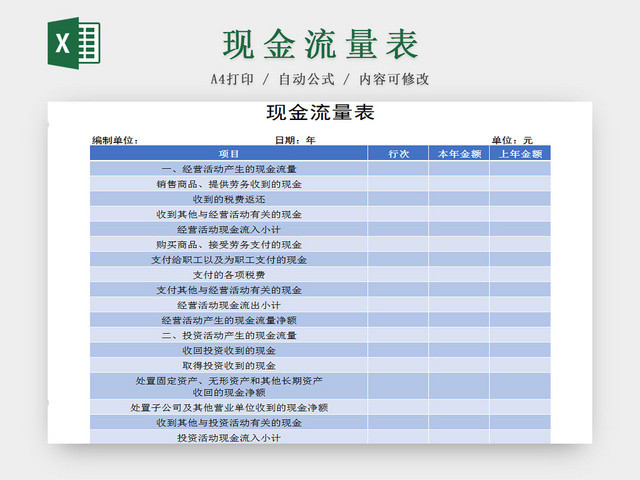Select the 支付的各项税费 cell
Viewport: 640px width, 480px height.
click(229, 275)
